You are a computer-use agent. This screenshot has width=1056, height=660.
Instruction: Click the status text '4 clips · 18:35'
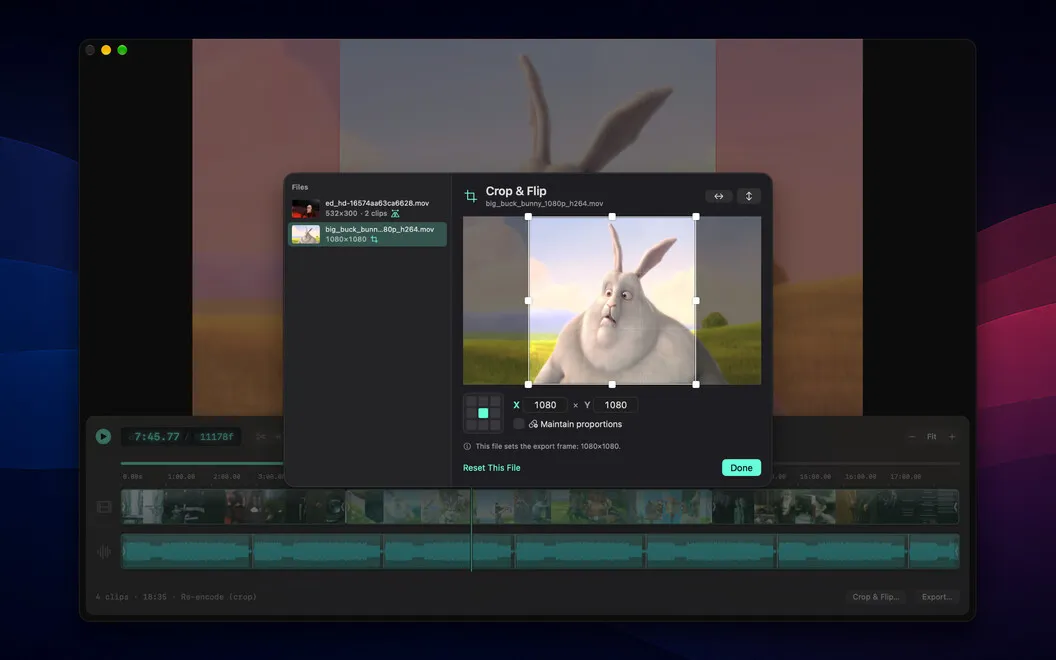click(x=131, y=597)
